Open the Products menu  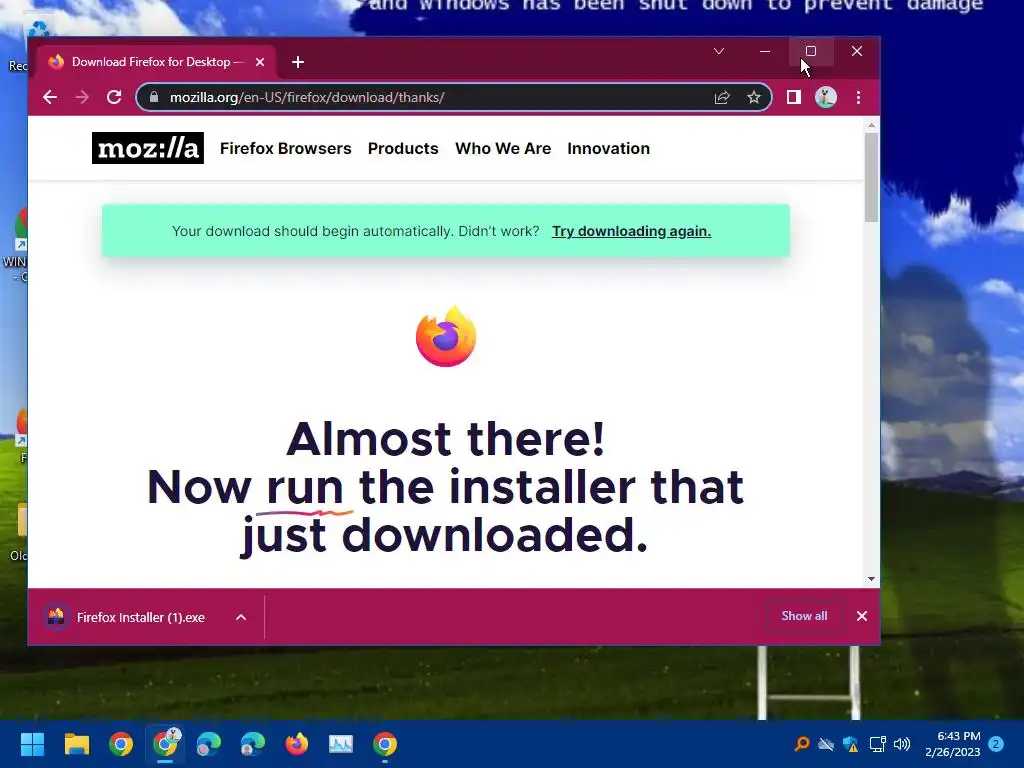403,148
